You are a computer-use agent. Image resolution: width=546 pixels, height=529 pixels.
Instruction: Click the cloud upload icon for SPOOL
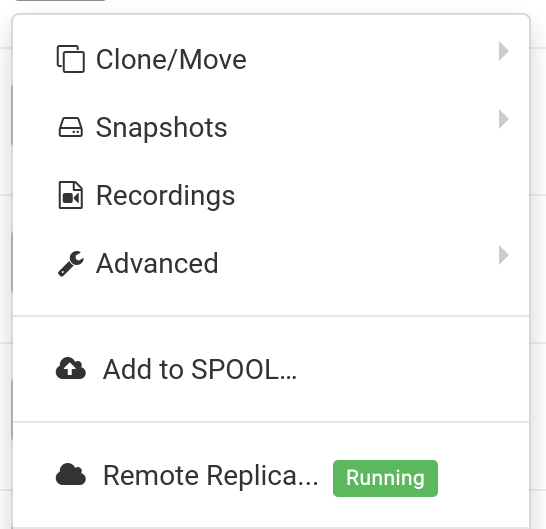(x=71, y=369)
